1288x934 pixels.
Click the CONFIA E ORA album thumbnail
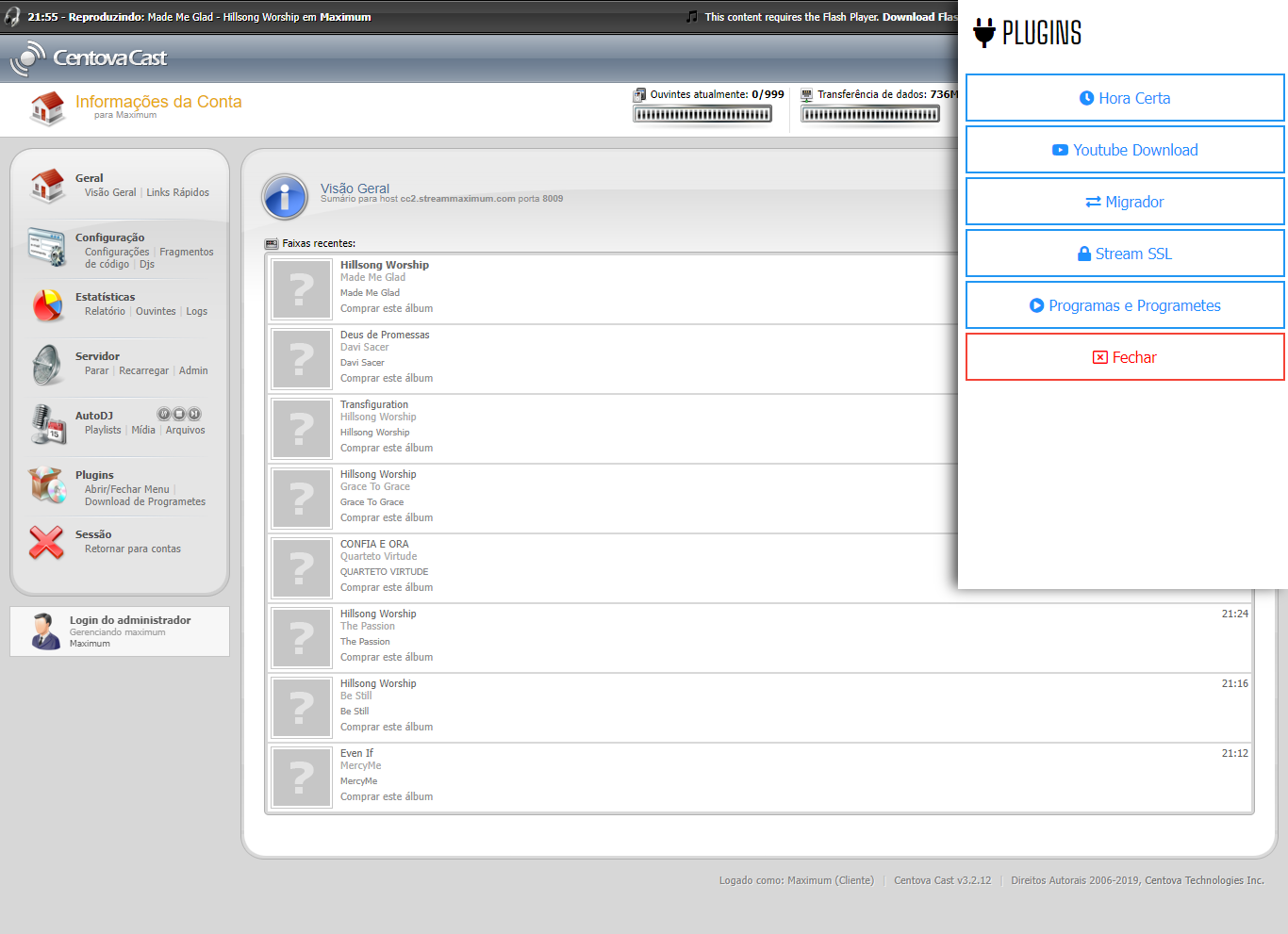302,568
